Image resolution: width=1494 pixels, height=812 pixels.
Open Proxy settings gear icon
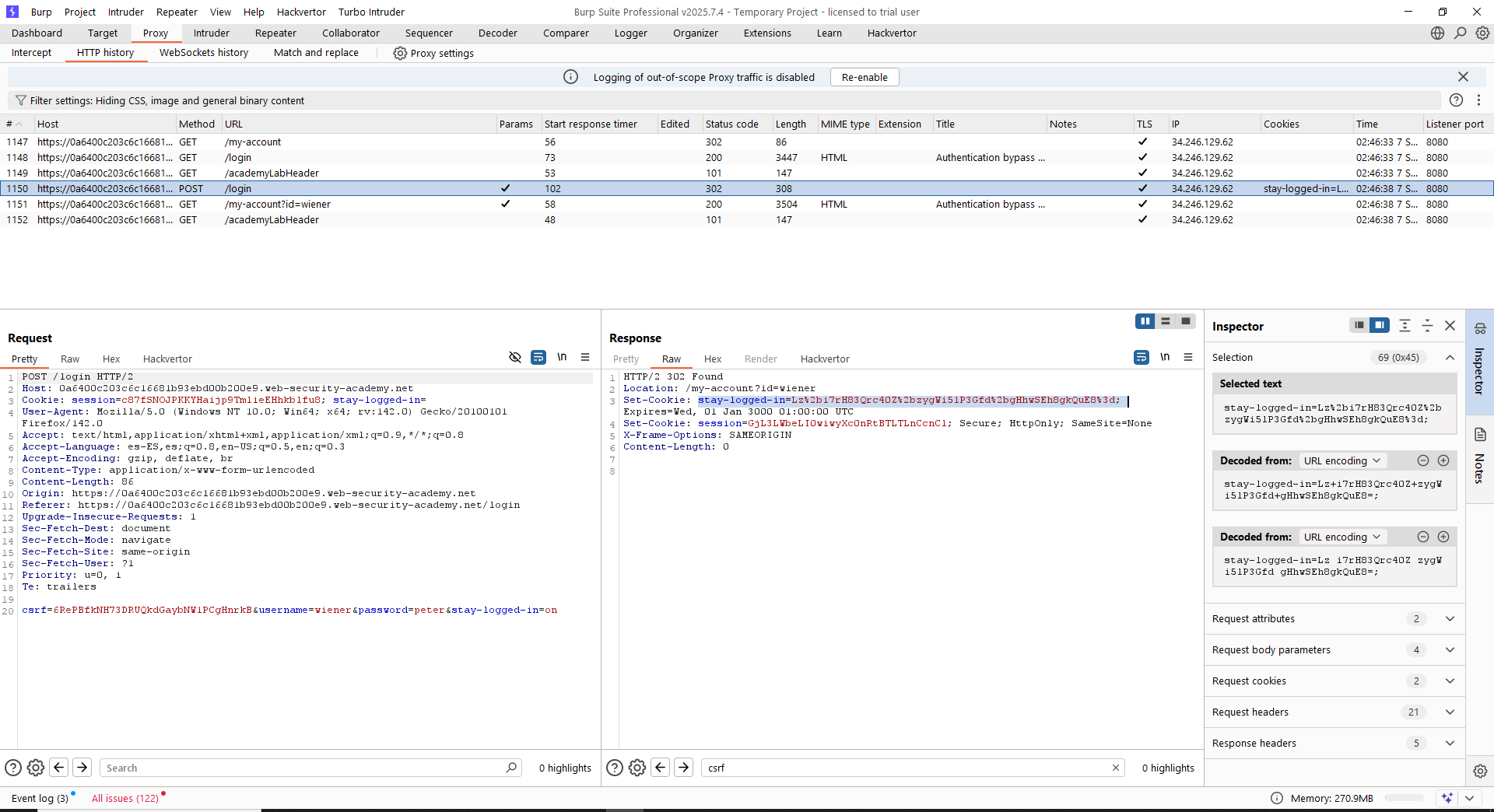click(400, 53)
